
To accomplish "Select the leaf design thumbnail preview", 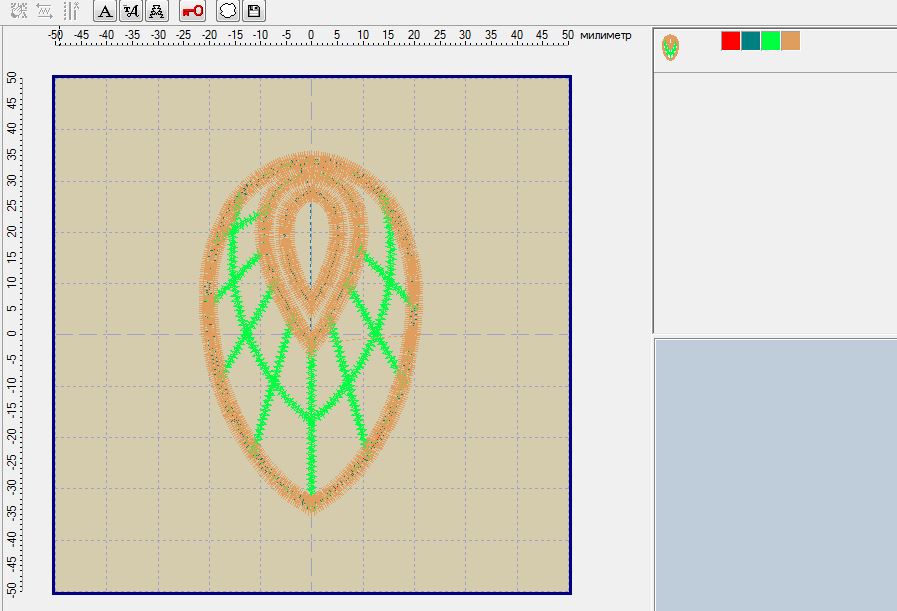I will (670, 47).
